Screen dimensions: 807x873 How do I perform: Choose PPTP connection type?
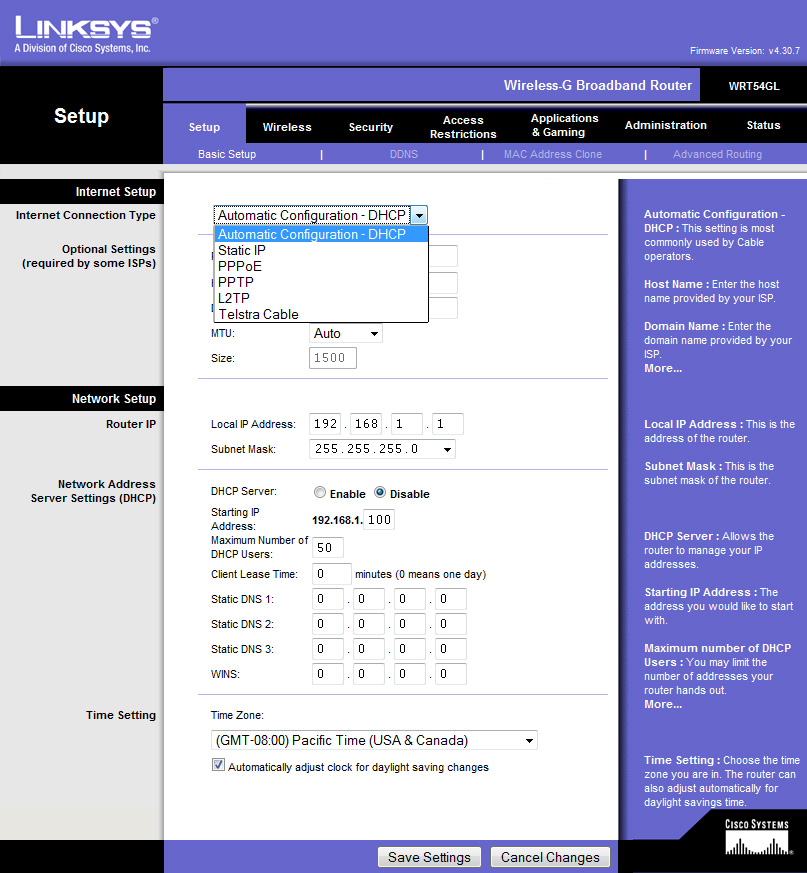tap(321, 282)
